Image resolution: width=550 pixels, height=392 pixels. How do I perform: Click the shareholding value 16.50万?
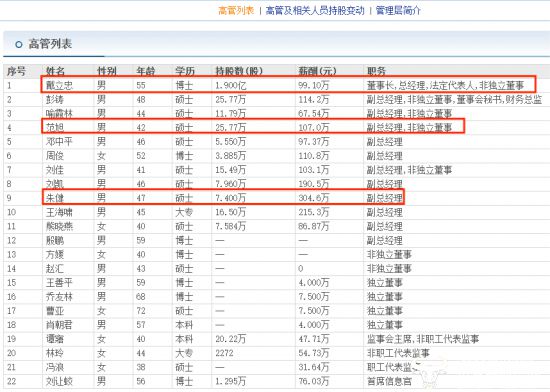coord(230,212)
